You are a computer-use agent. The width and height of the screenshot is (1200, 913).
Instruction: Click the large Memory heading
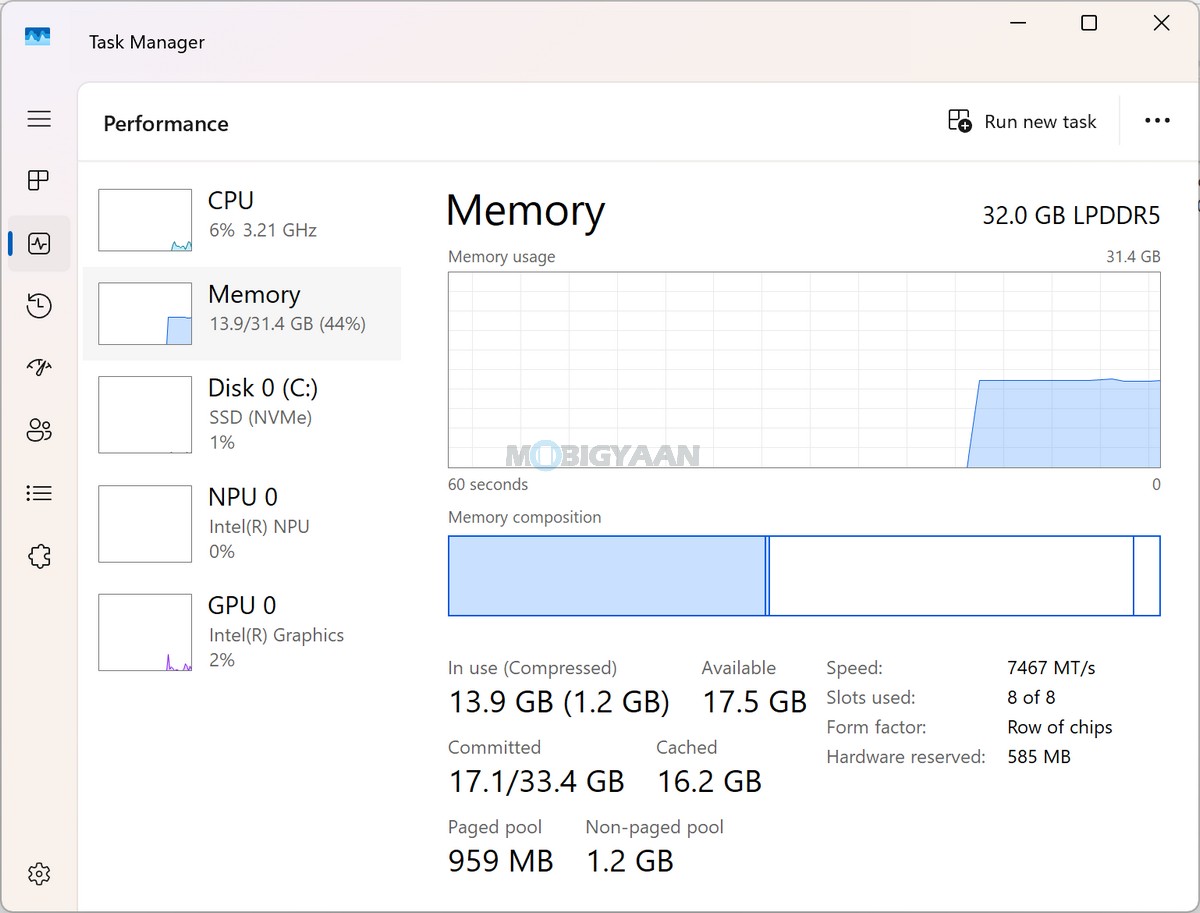click(525, 211)
